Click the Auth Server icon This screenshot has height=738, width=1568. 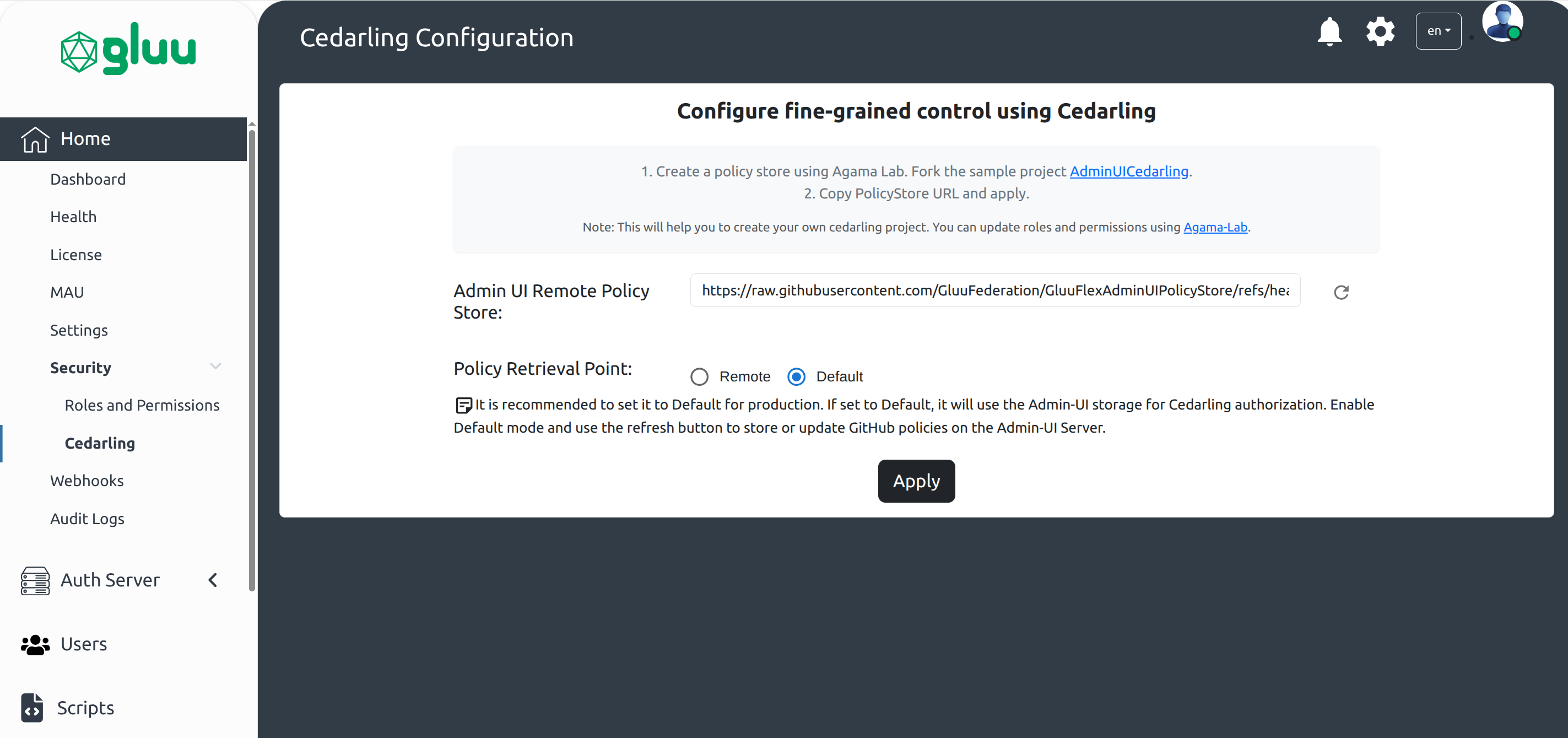[35, 580]
